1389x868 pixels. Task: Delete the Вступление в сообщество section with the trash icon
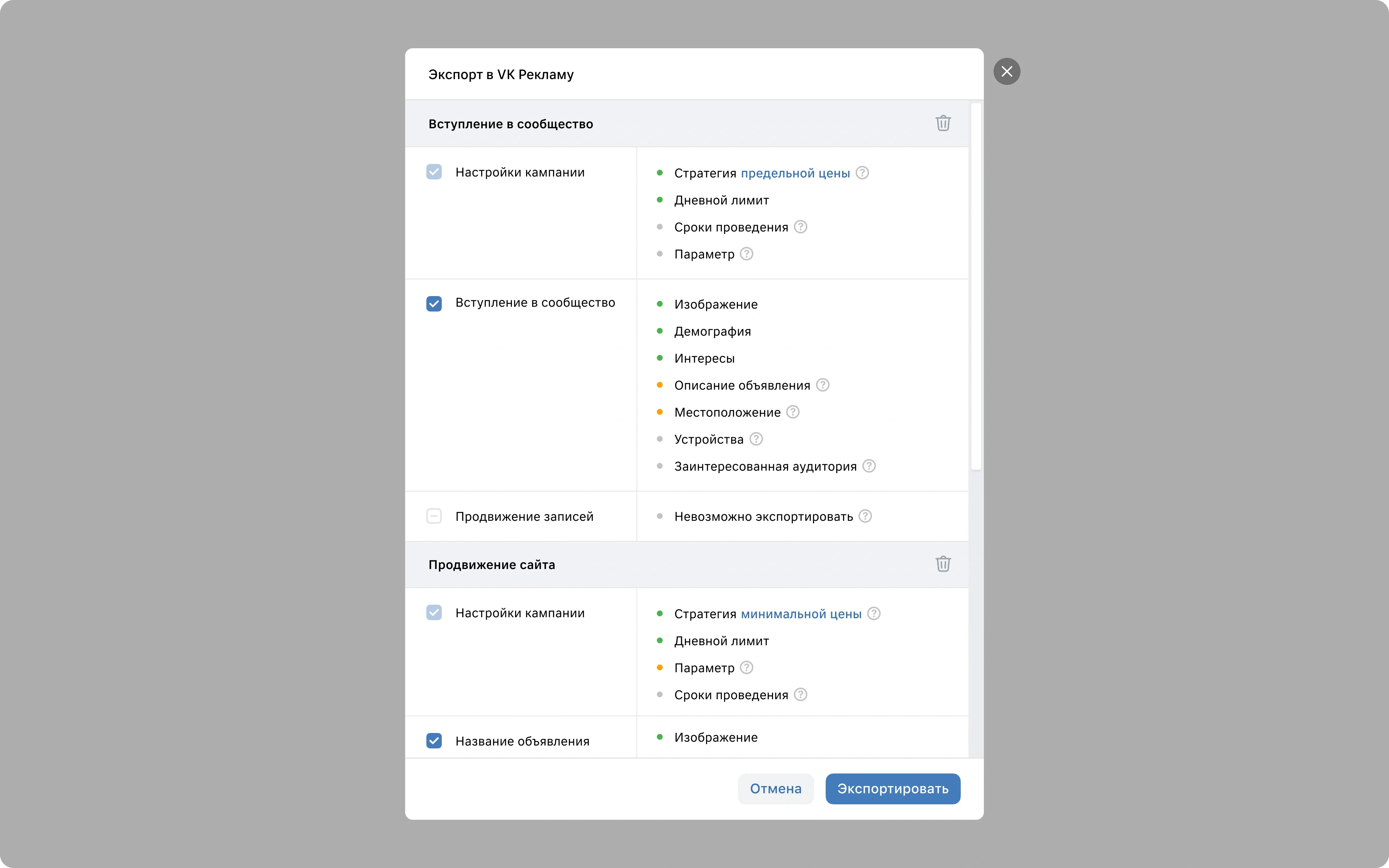[943, 123]
